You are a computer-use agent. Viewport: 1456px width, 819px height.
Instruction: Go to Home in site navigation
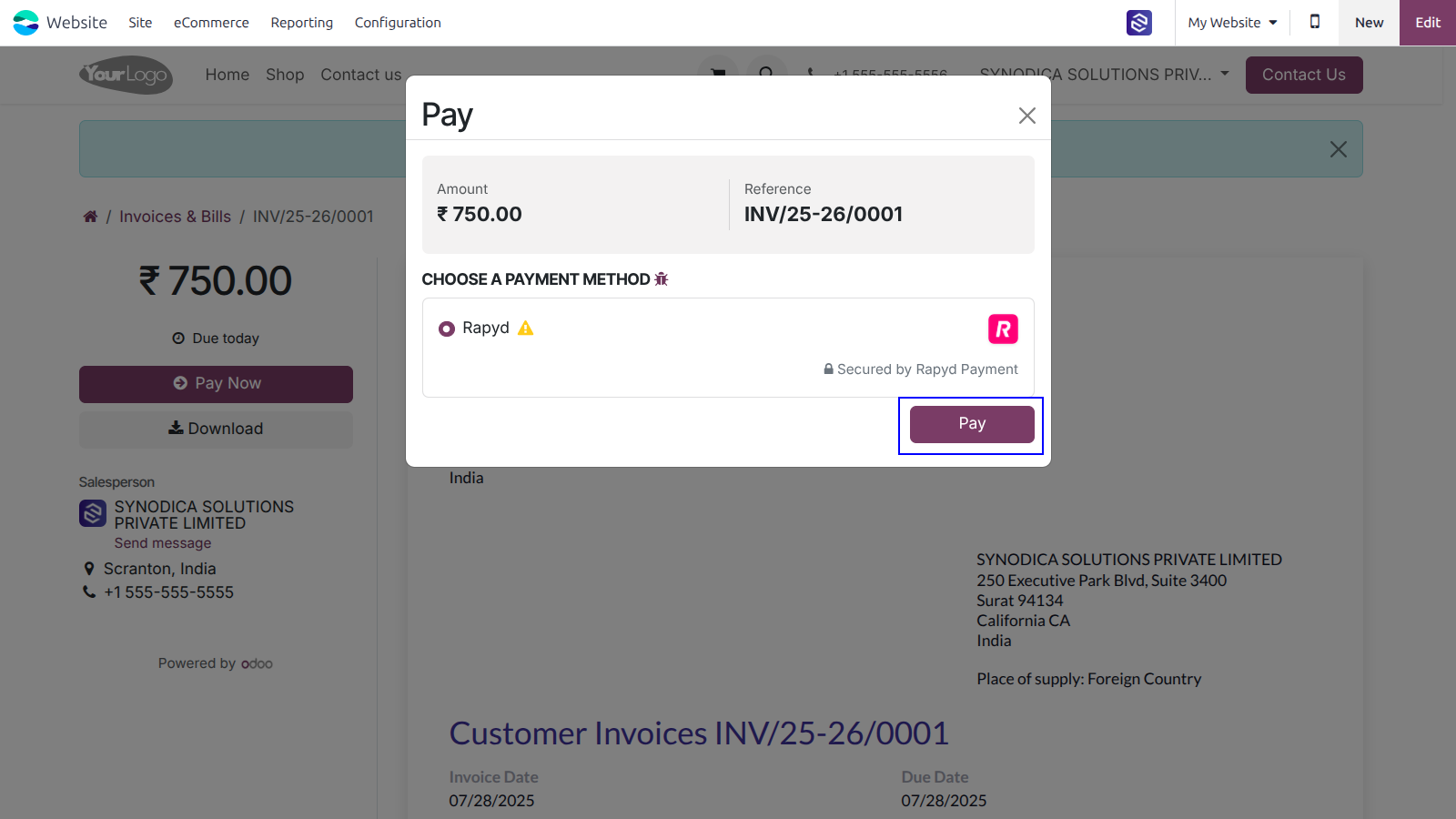227,75
